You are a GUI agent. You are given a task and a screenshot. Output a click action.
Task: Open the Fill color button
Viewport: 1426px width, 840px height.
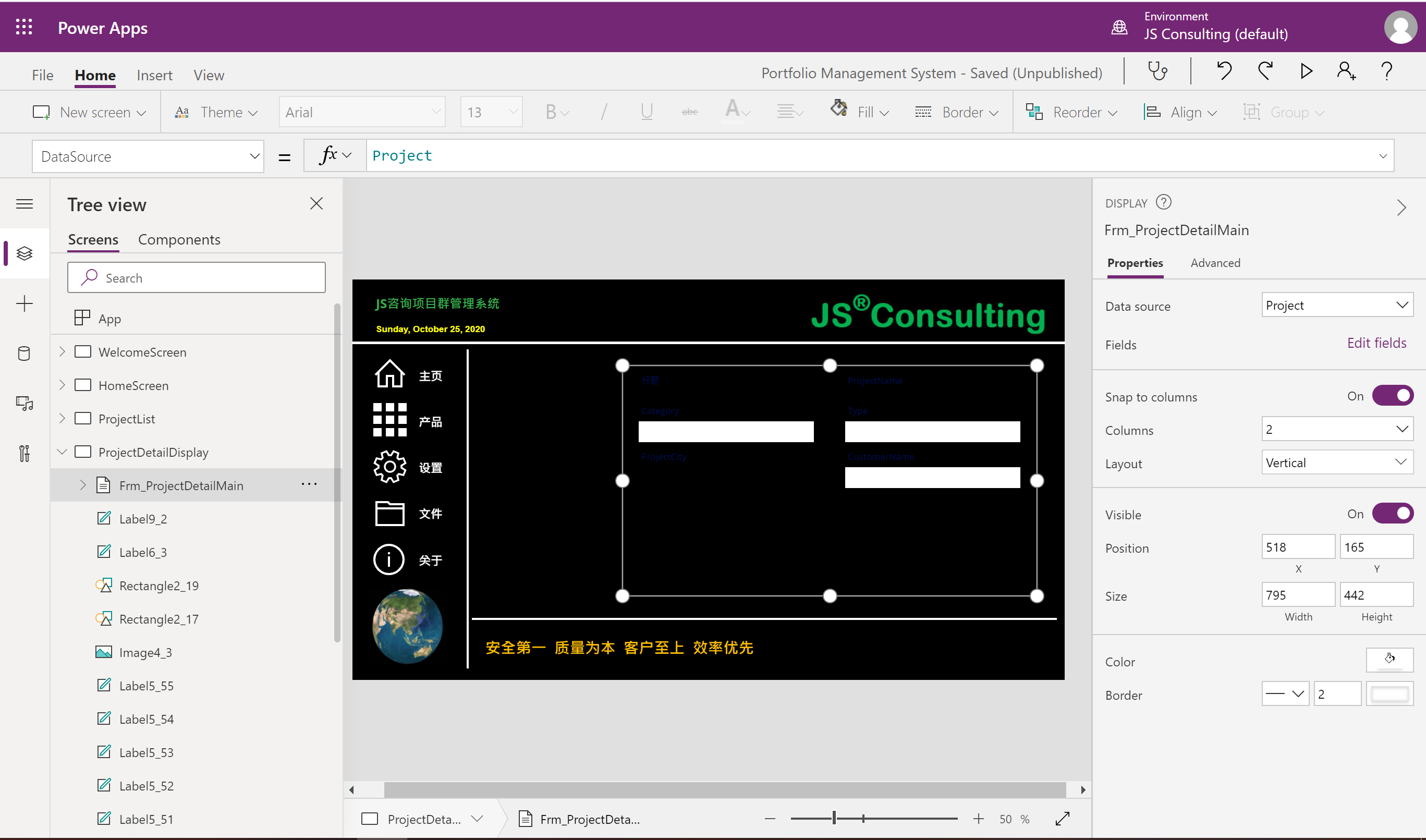(x=860, y=112)
